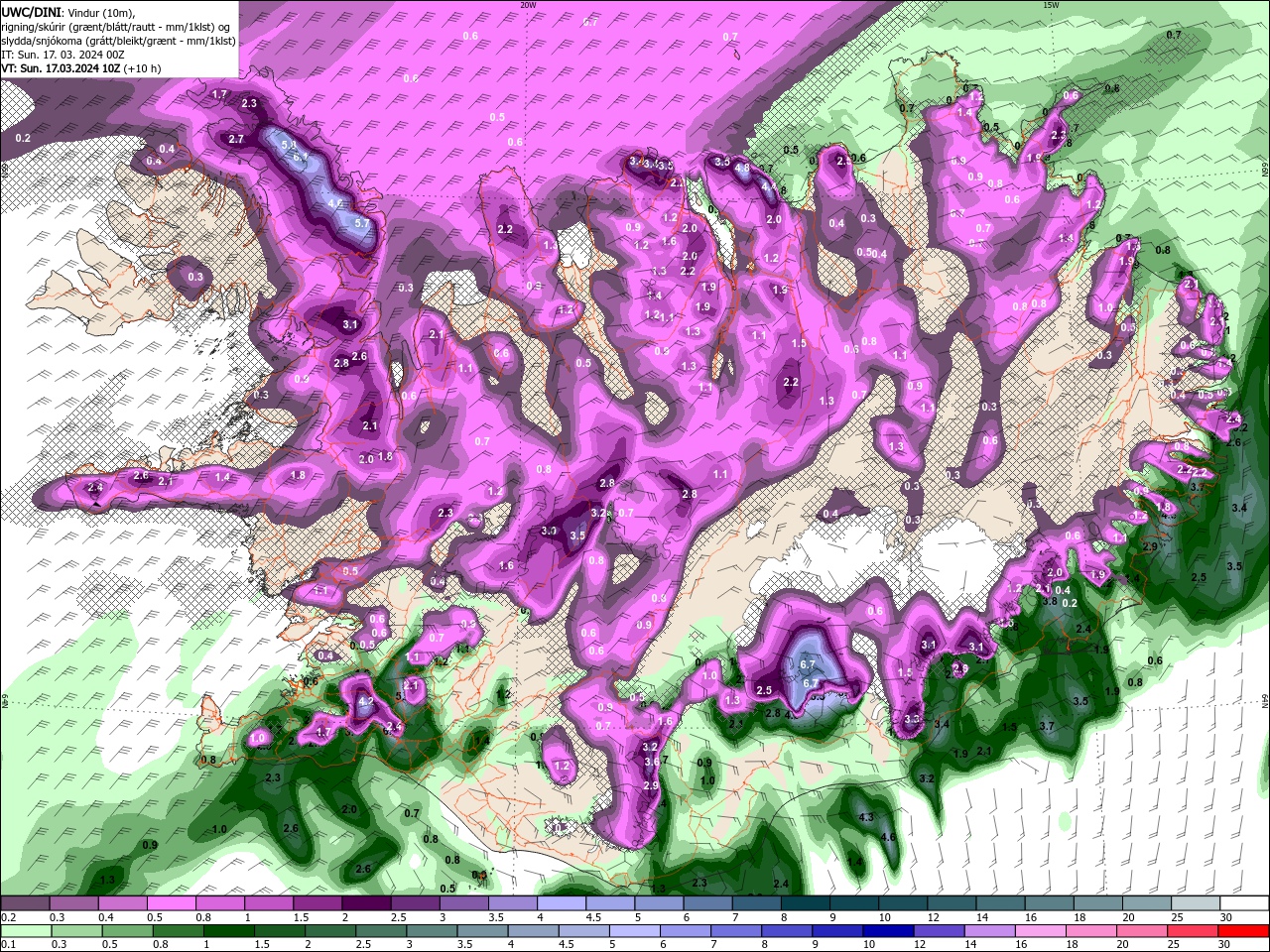The width and height of the screenshot is (1270, 952).
Task: Select the crimson 25 legend swatch
Action: 1192,931
